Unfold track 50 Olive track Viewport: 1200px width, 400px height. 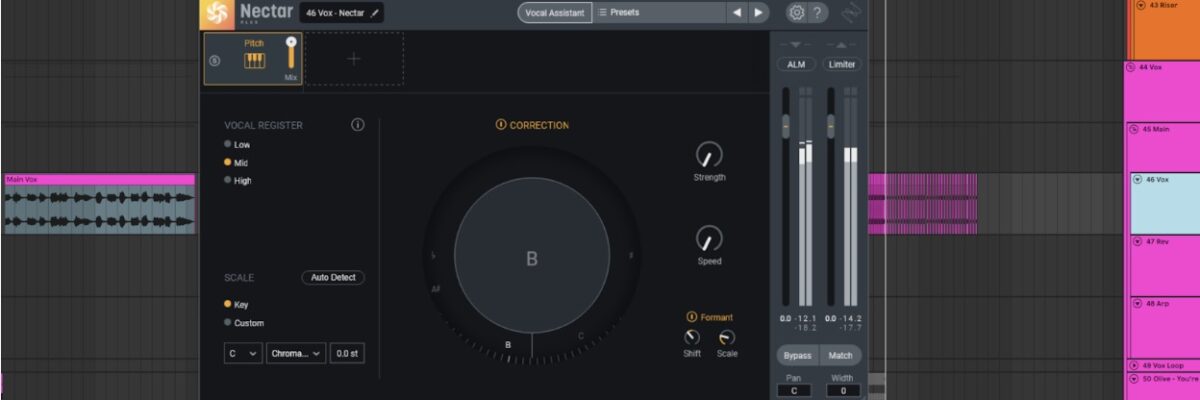pyautogui.click(x=1133, y=379)
